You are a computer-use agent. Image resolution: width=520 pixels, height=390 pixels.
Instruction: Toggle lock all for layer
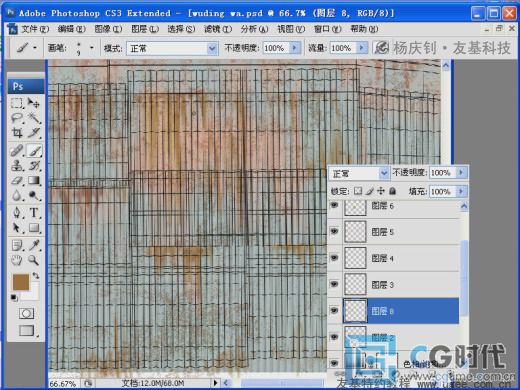392,191
